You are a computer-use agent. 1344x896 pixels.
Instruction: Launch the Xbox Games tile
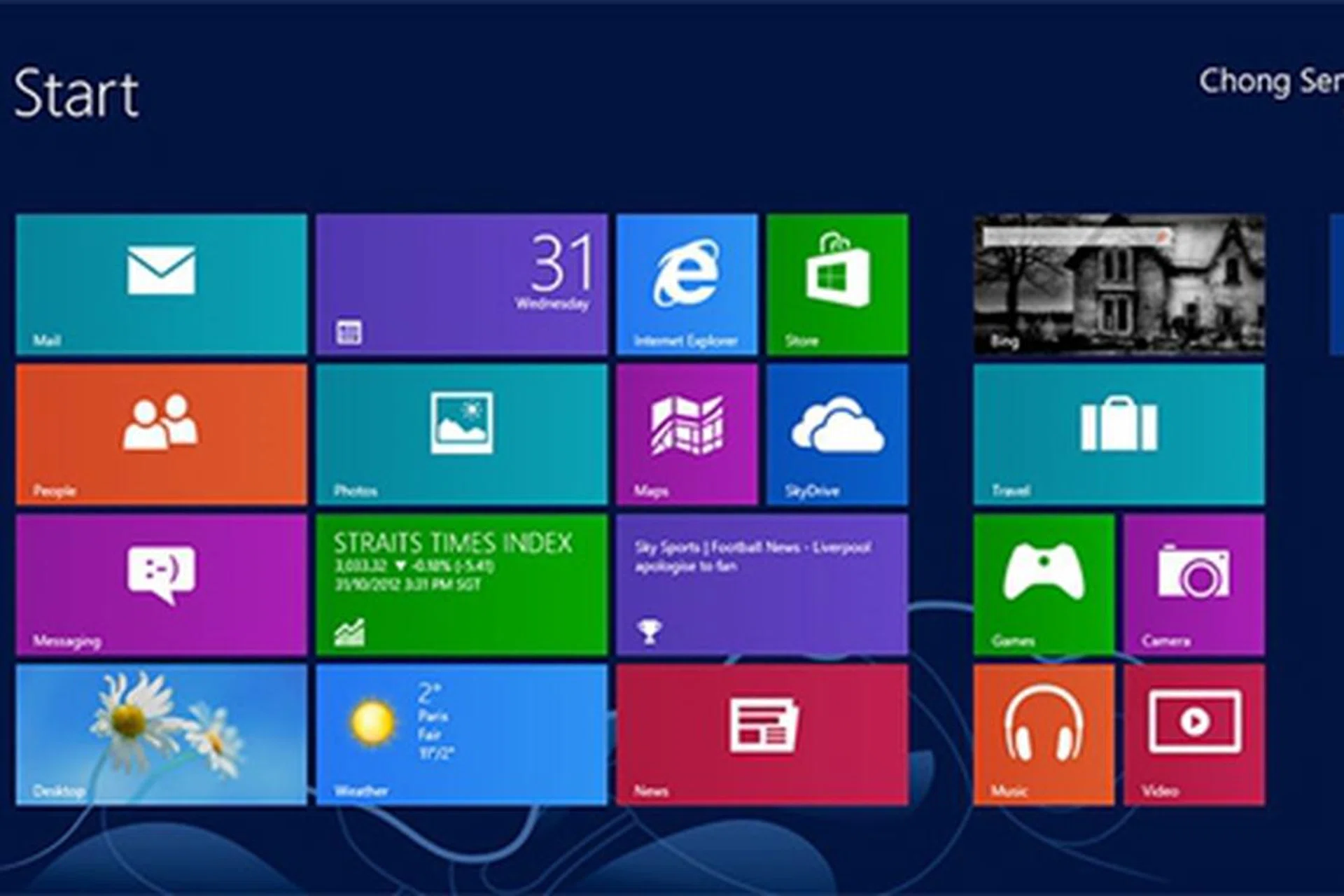click(1044, 584)
